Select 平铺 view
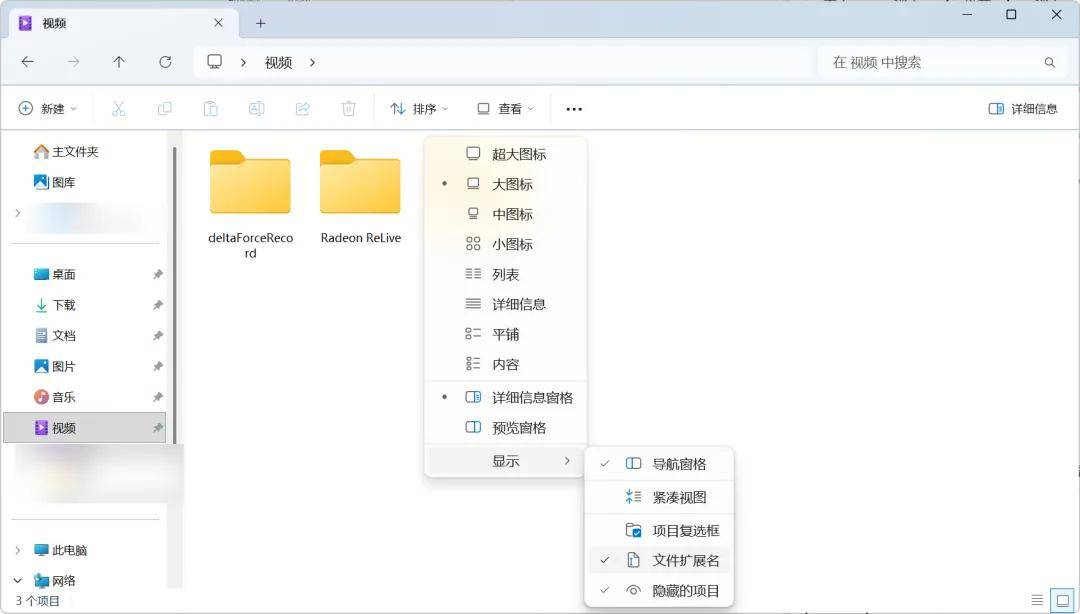1080x614 pixels. click(506, 334)
